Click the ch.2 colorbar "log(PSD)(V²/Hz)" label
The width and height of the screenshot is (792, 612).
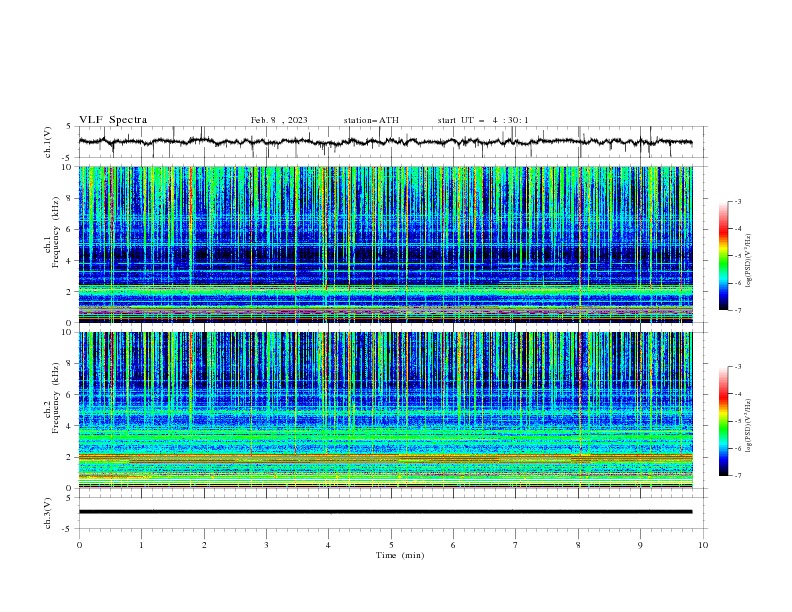tap(749, 426)
